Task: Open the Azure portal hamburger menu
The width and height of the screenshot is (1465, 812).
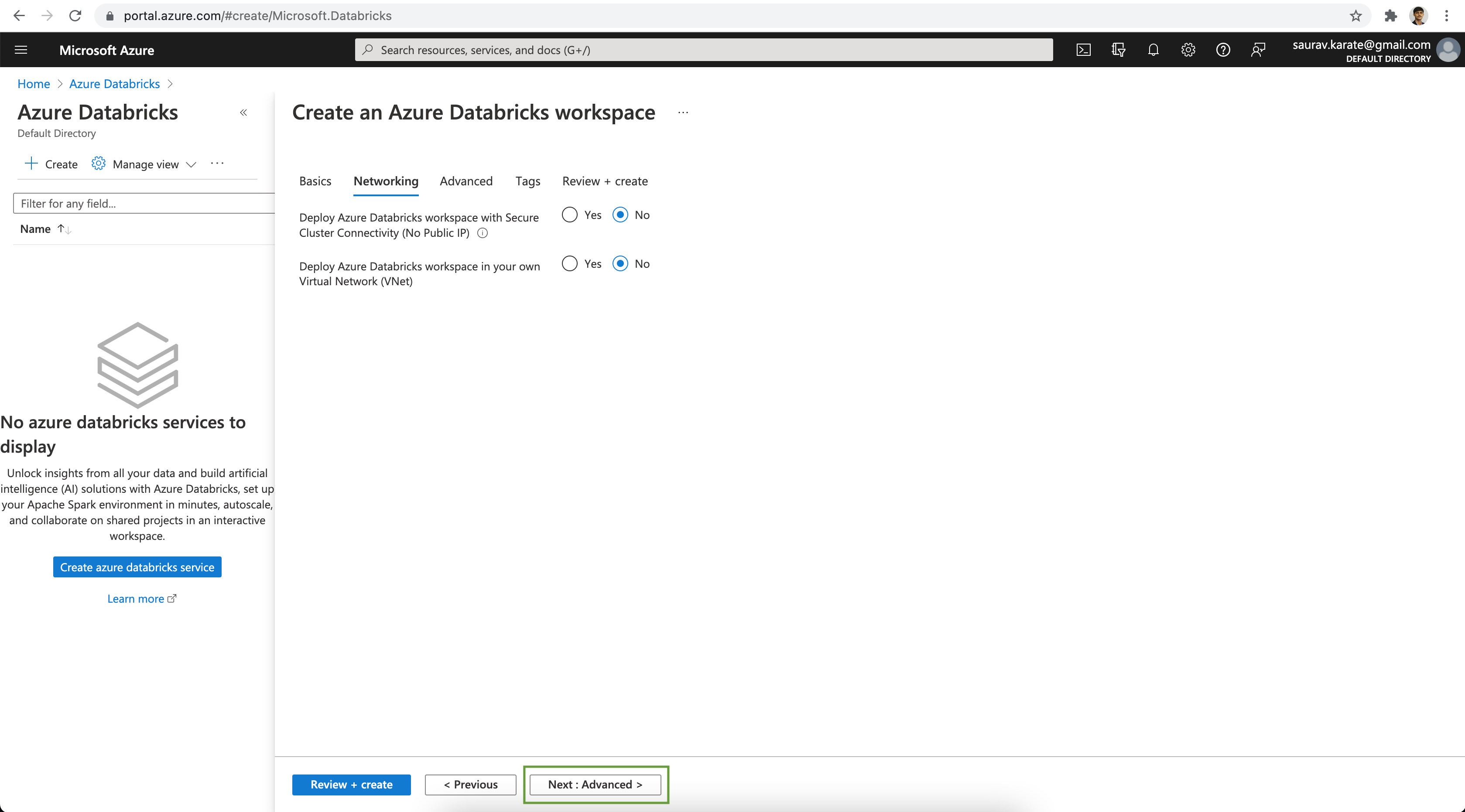Action: click(21, 50)
